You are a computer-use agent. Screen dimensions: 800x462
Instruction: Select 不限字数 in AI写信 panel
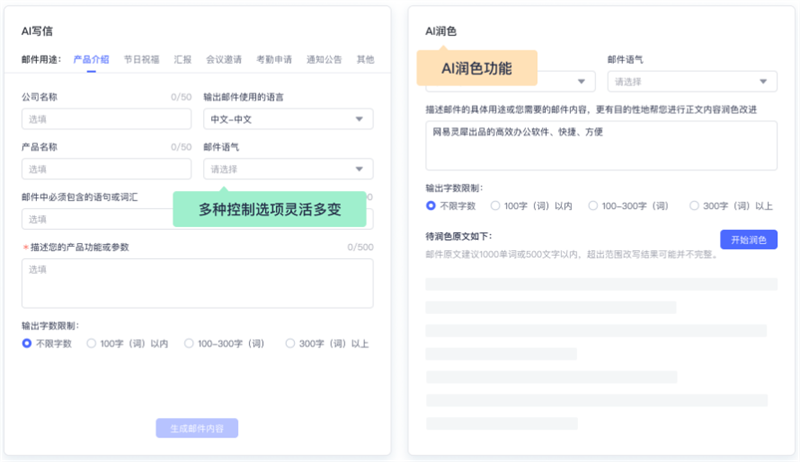pyautogui.click(x=47, y=344)
